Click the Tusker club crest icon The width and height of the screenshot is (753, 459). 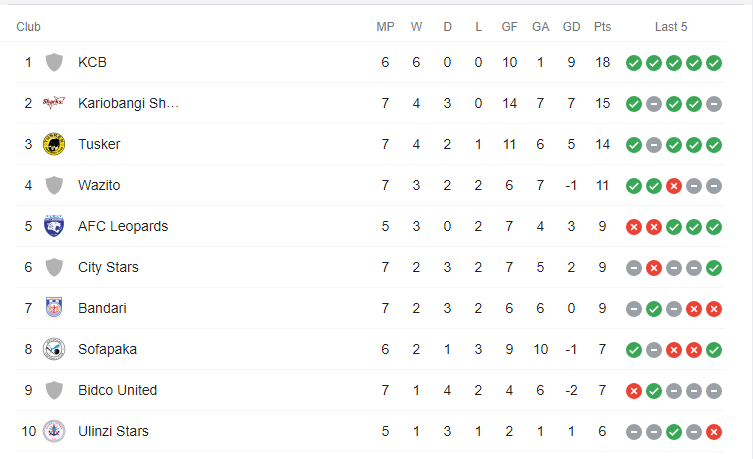(54, 144)
